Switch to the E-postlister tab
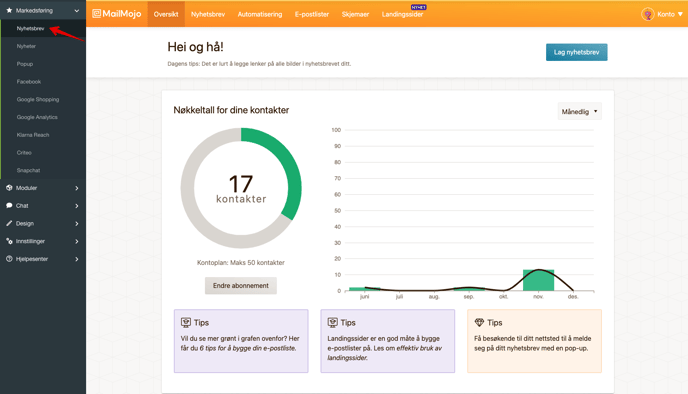 [312, 14]
